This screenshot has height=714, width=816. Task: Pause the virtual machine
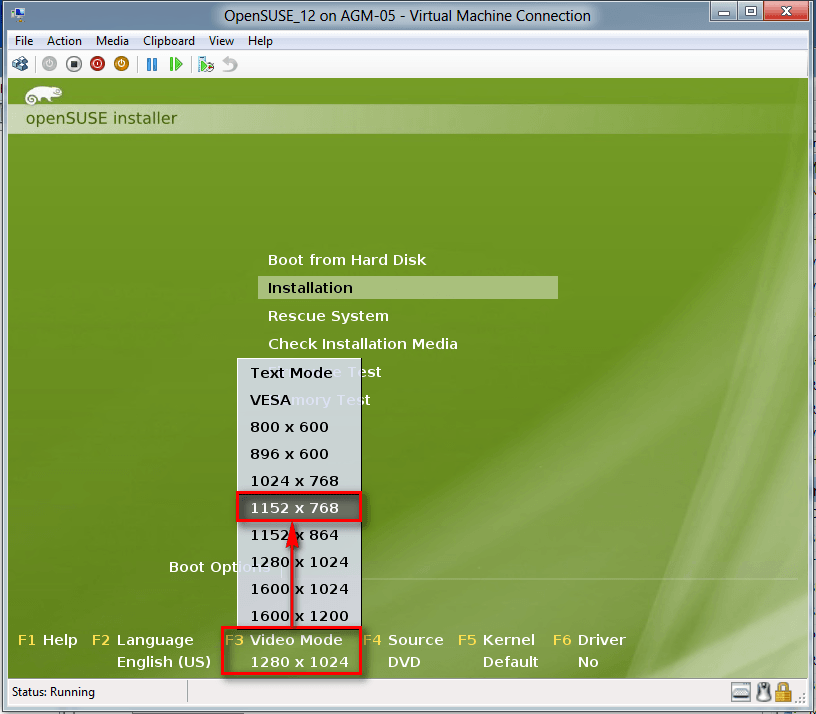152,64
